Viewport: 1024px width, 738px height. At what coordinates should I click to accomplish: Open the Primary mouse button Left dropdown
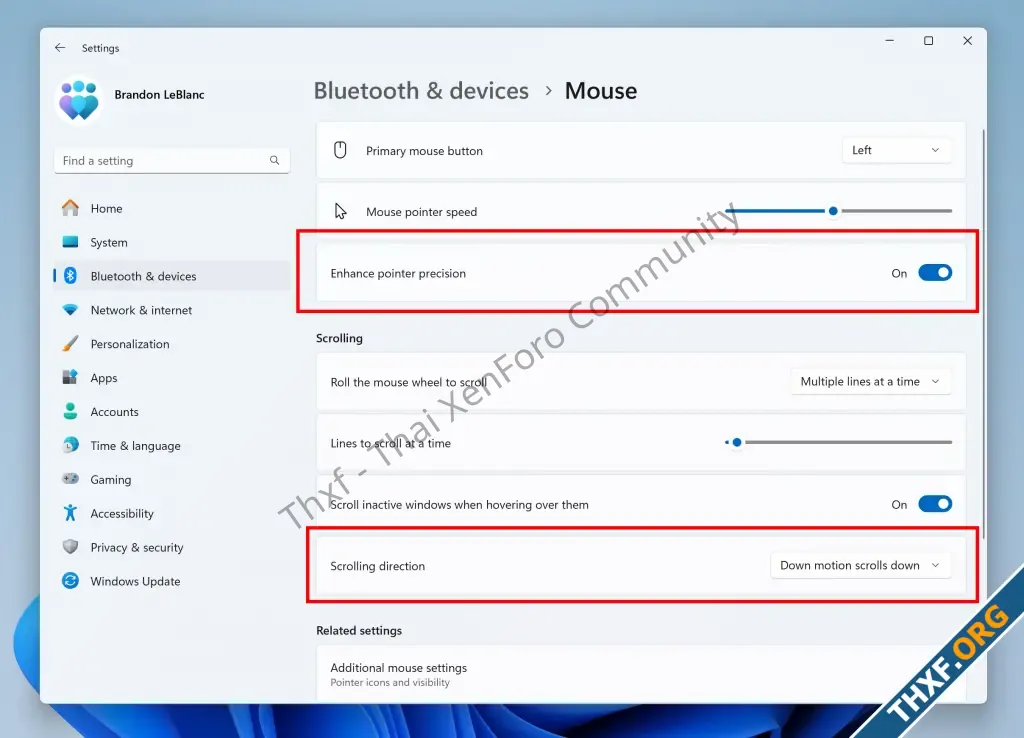click(896, 150)
